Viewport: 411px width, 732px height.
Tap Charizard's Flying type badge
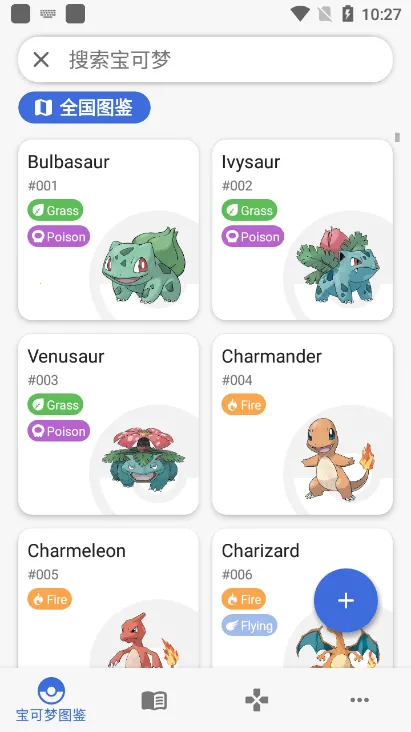(249, 626)
